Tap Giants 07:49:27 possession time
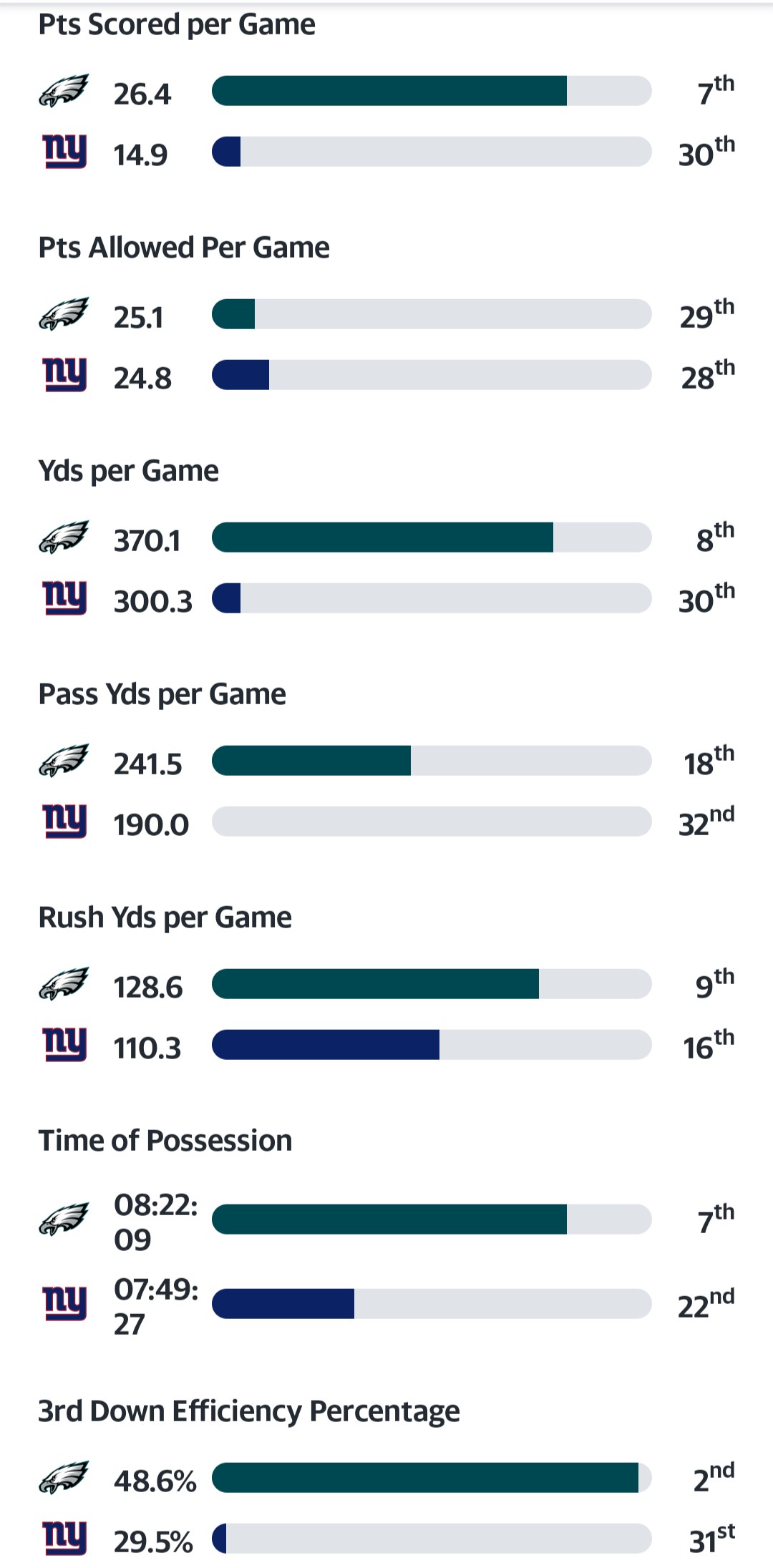The height and width of the screenshot is (1568, 773). 156,1306
